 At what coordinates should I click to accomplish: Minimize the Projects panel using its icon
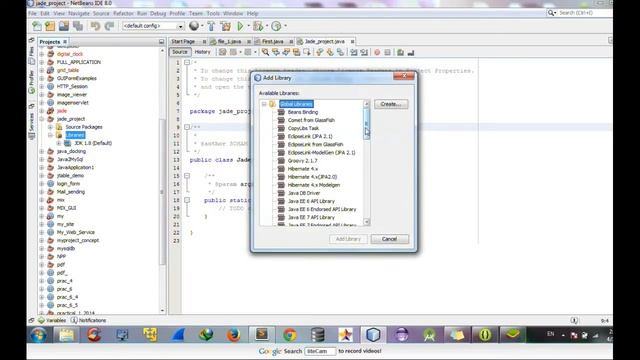click(161, 42)
